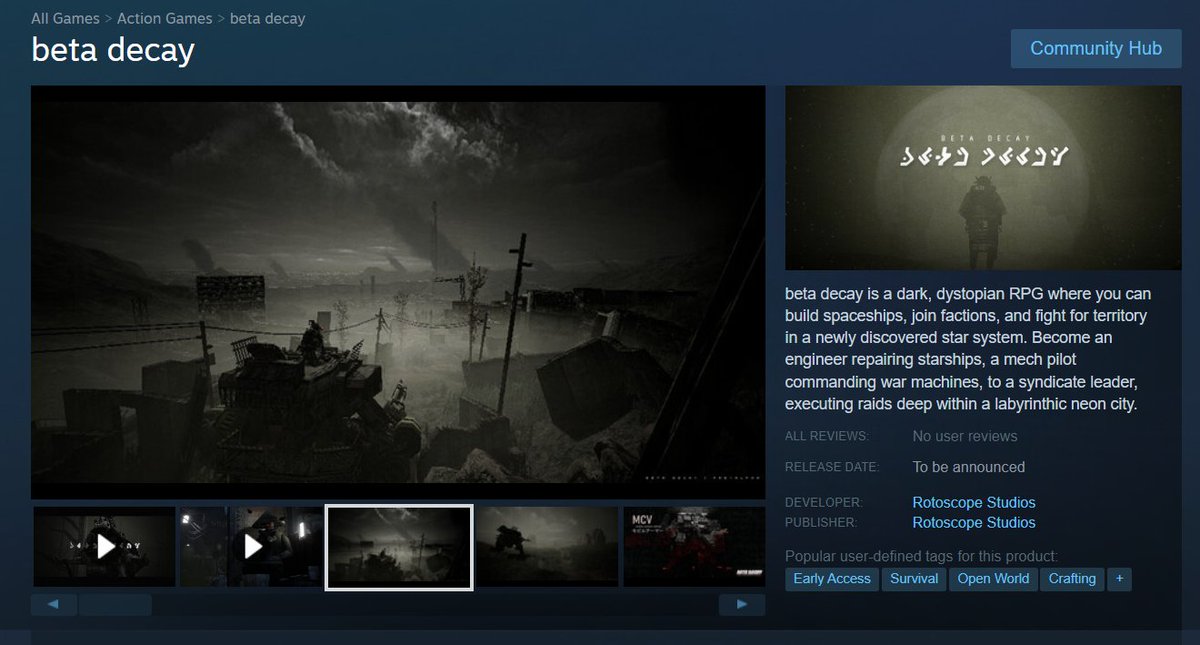Select the highlighted foggy landscape thumbnail
This screenshot has height=645, width=1200.
(399, 547)
